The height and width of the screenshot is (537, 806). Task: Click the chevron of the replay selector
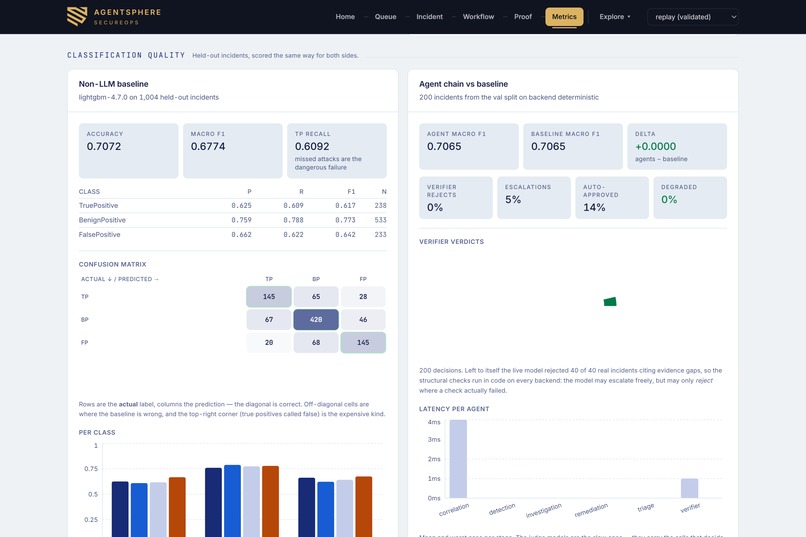[x=734, y=17]
